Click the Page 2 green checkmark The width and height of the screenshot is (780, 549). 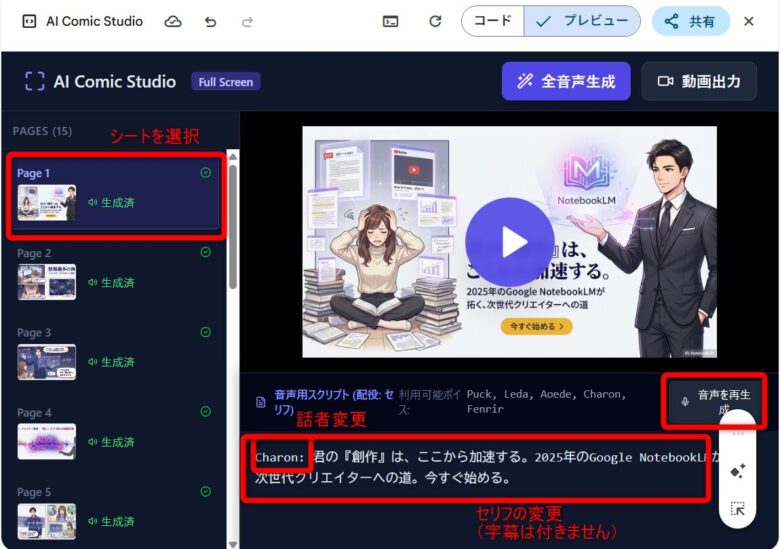point(206,253)
